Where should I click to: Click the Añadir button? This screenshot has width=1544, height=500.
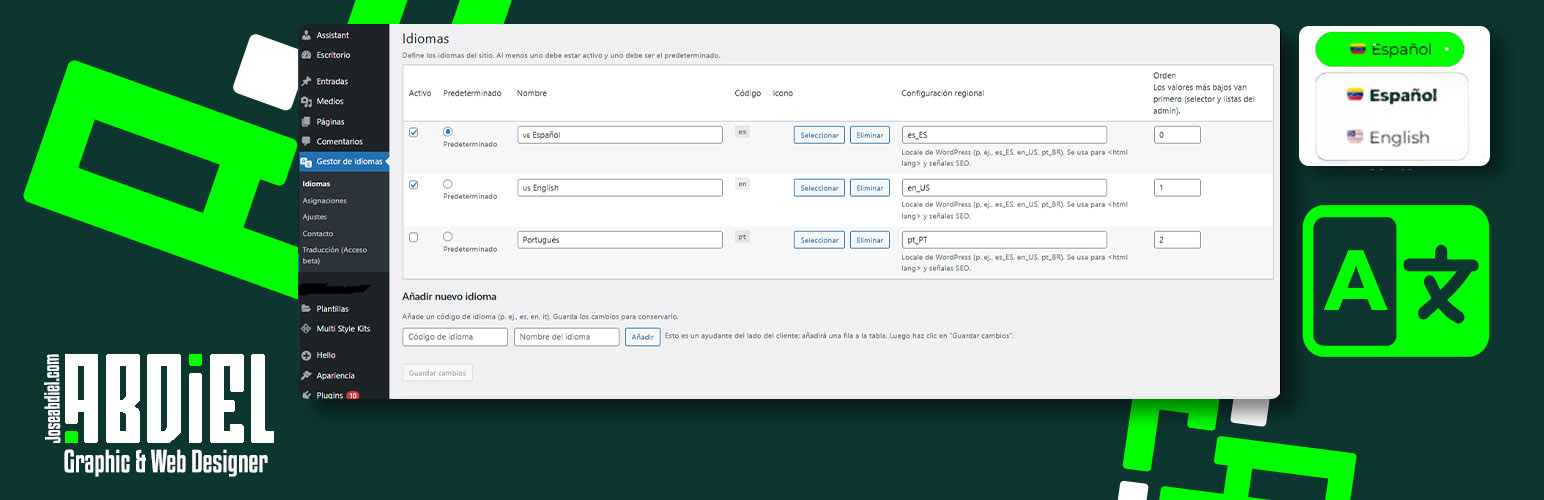[643, 337]
